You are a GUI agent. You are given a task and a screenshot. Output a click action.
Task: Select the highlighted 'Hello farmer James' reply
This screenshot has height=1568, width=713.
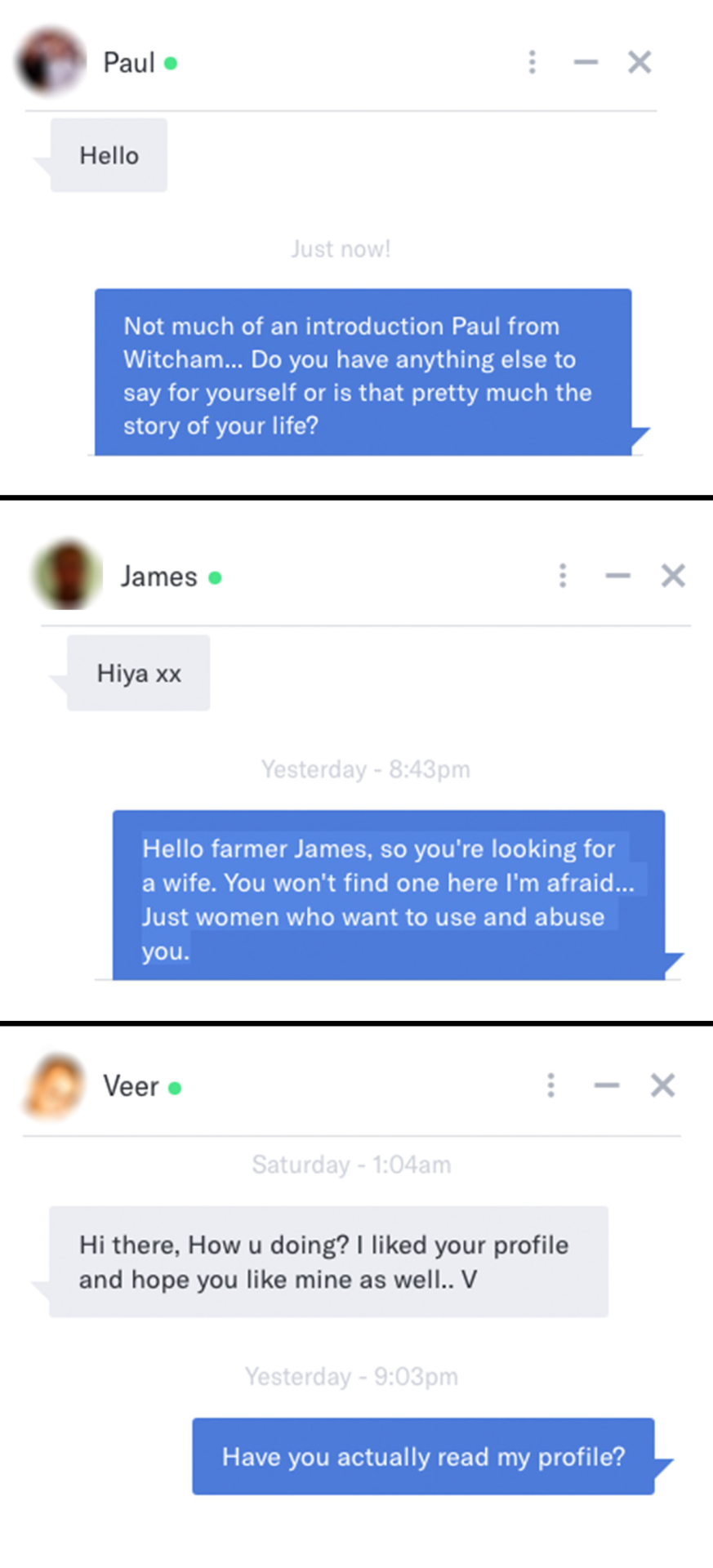(389, 895)
